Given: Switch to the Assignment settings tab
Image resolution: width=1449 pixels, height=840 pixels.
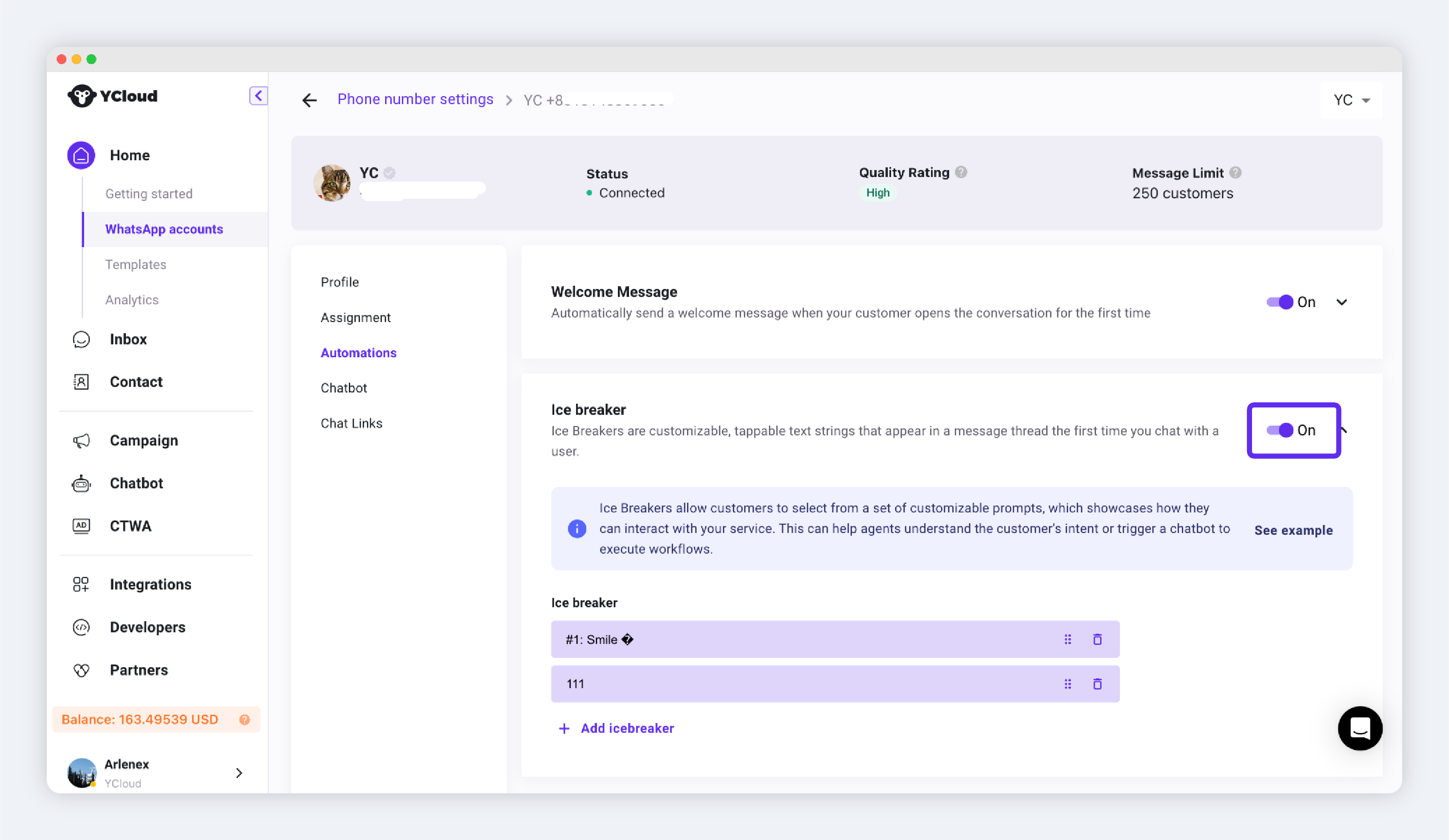Looking at the screenshot, I should pyautogui.click(x=355, y=317).
